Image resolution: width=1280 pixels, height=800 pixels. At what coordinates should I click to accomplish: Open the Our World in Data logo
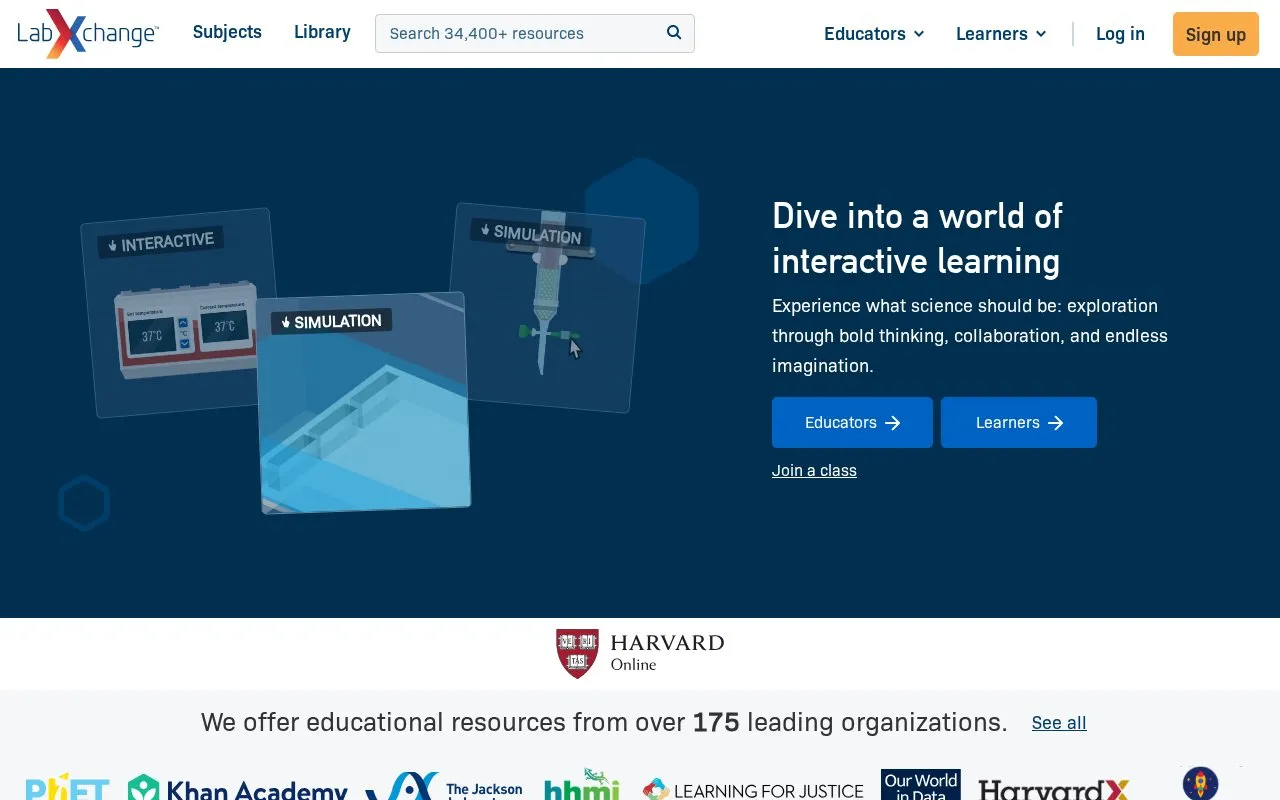[921, 785]
